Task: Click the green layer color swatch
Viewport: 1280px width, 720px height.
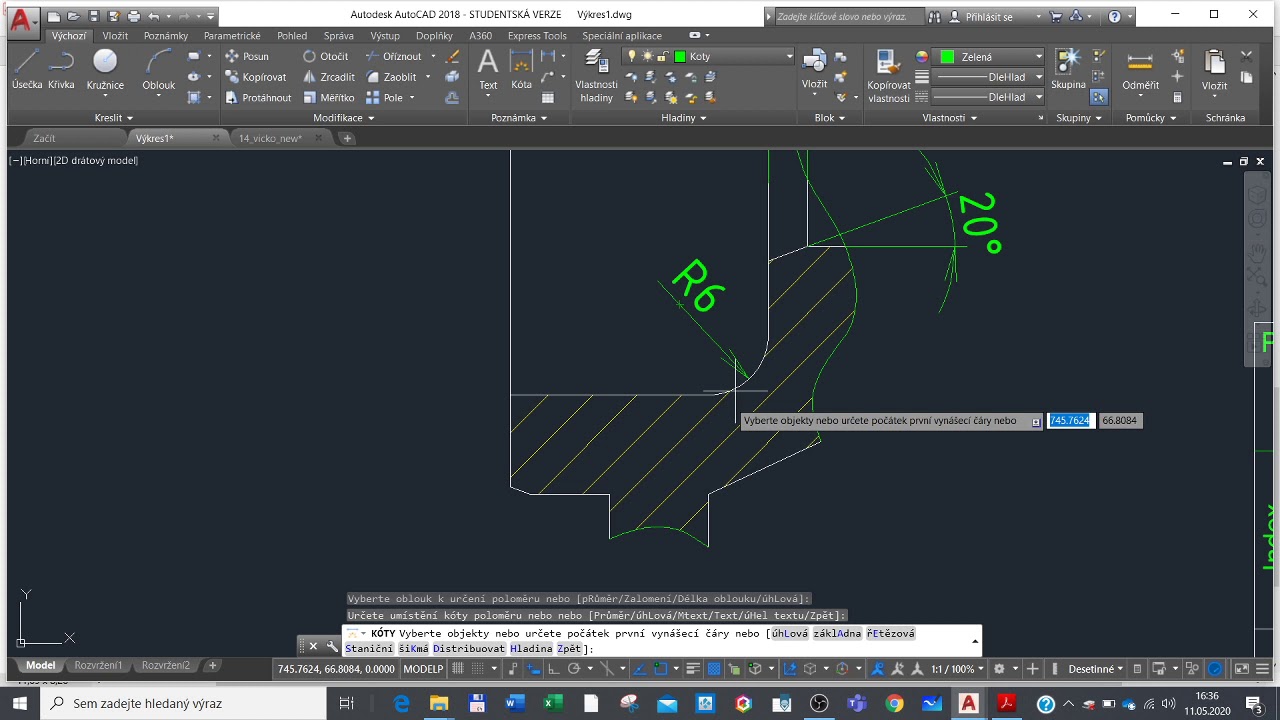Action: (680, 57)
